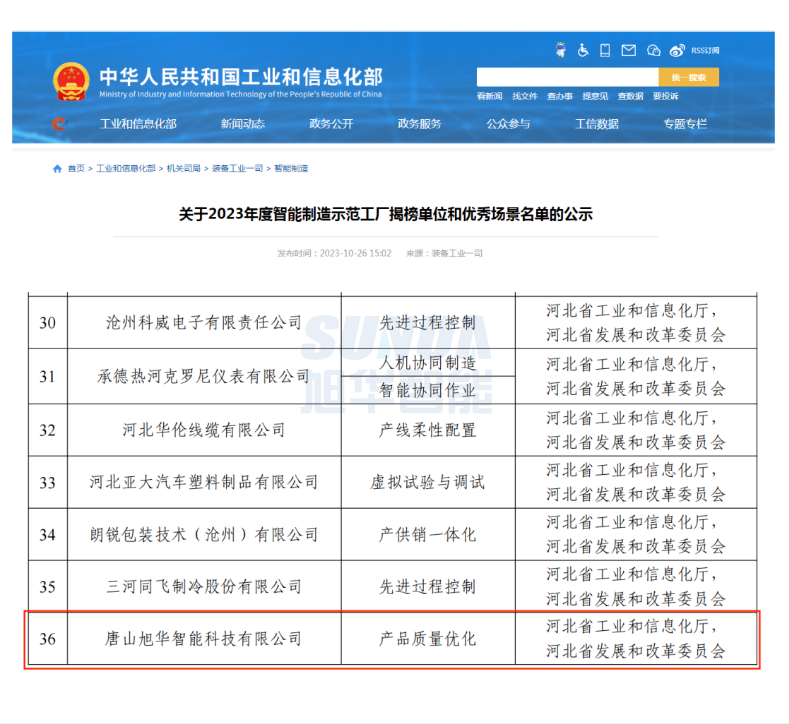Open the RSS订阅 link
Viewport: 789px width, 724px height.
point(704,50)
